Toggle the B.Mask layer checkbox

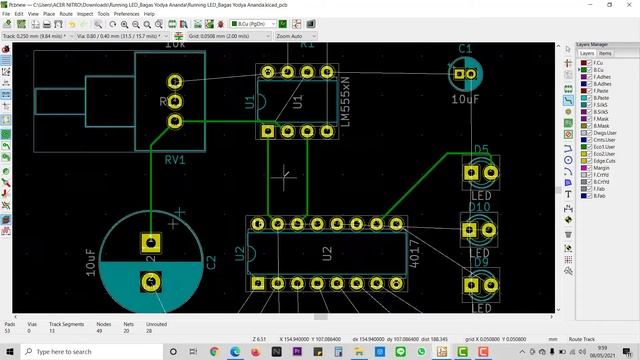[x=589, y=126]
